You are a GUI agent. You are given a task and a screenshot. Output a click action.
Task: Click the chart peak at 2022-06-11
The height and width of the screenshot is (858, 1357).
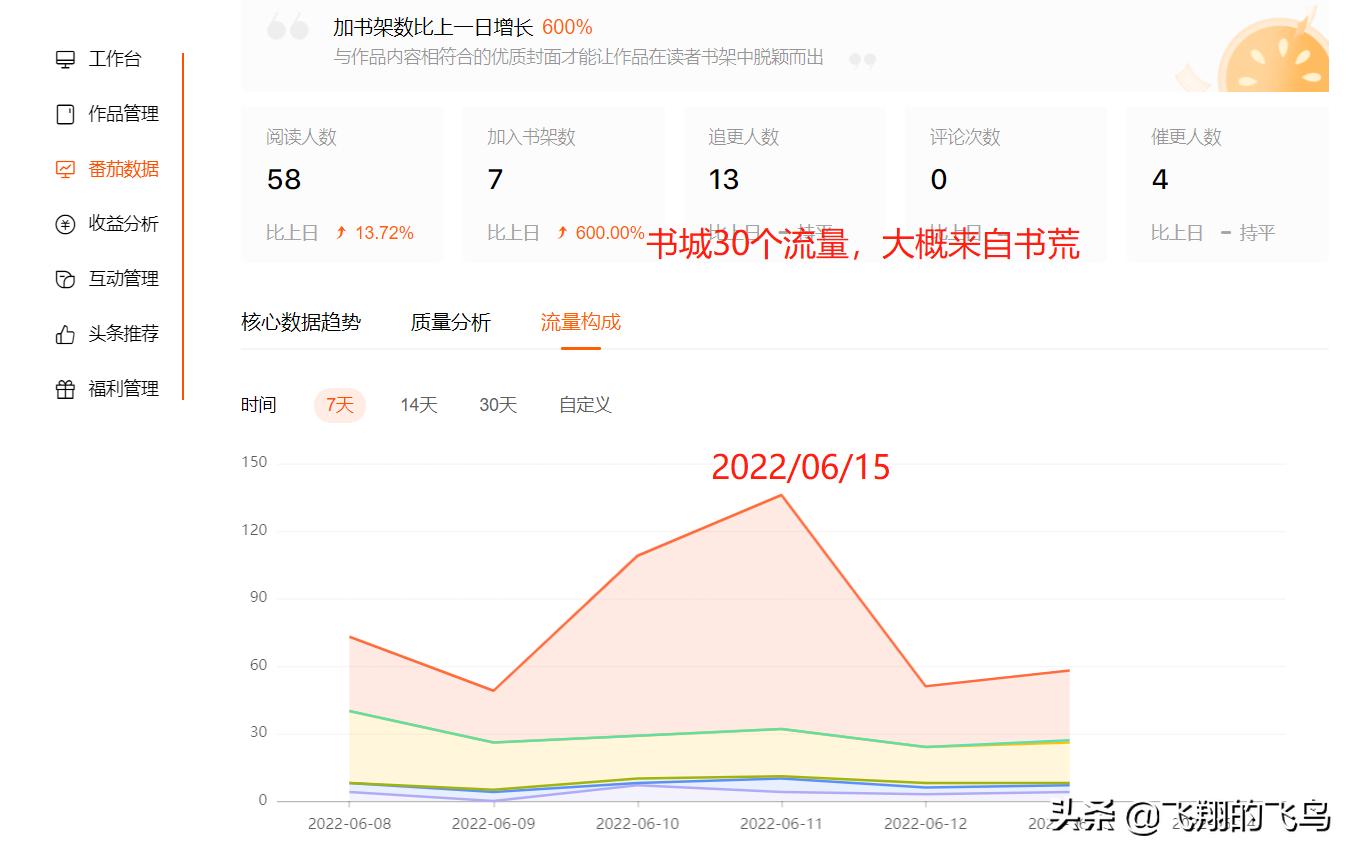(x=780, y=494)
